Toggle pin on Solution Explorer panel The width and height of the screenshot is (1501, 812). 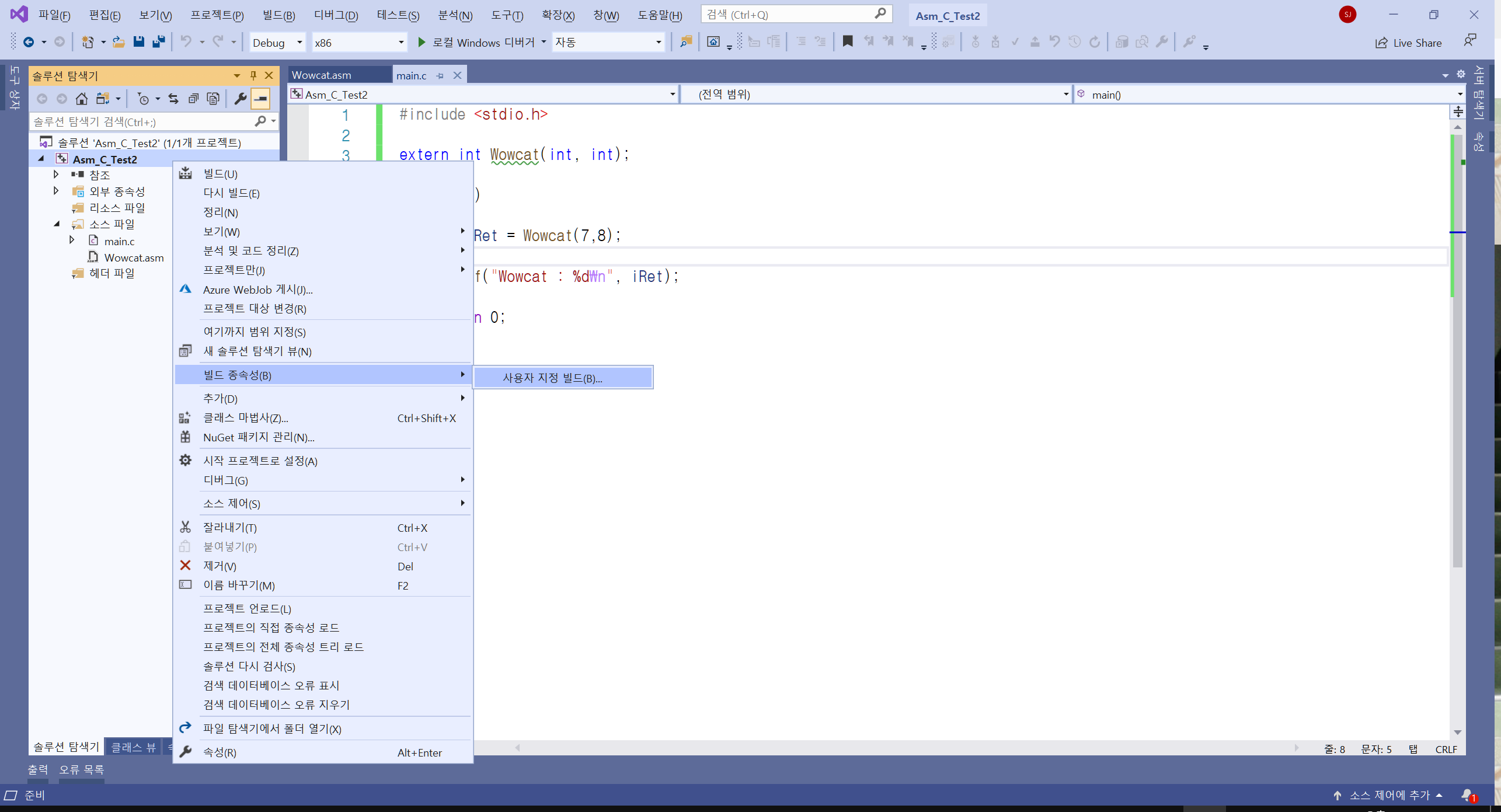[253, 75]
